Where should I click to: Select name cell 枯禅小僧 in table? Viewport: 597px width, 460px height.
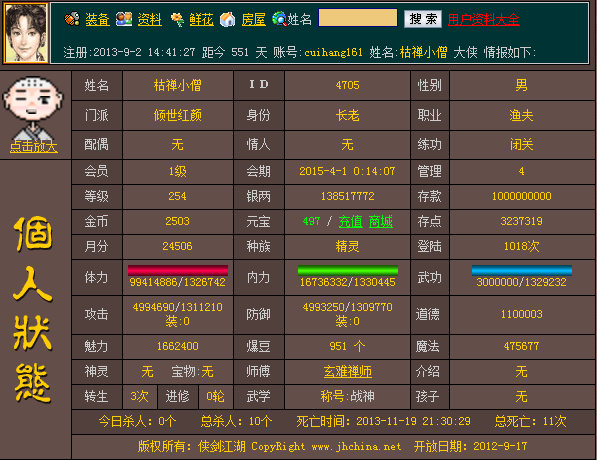pyautogui.click(x=178, y=85)
